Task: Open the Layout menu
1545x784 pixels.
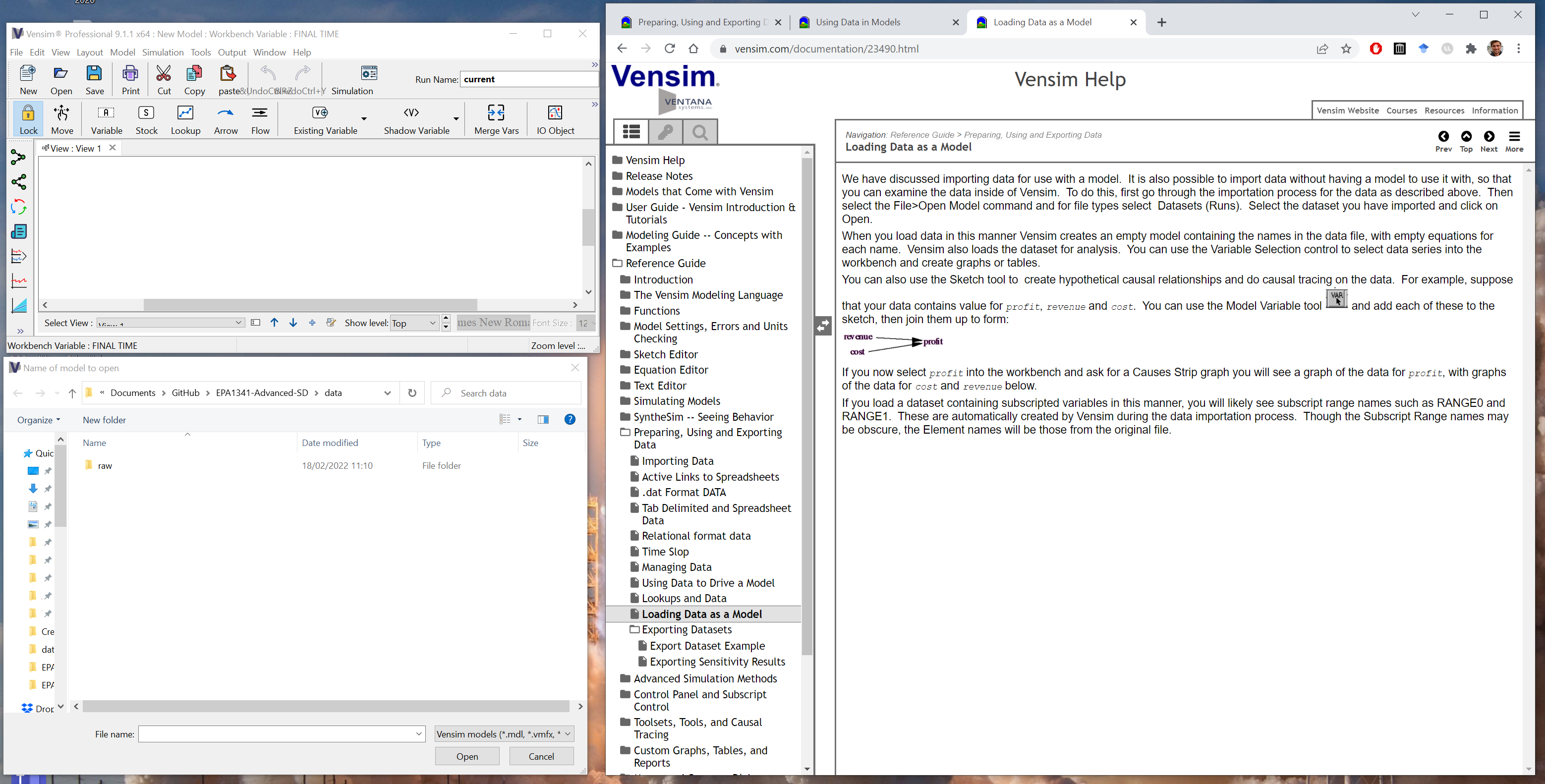Action: click(x=89, y=52)
